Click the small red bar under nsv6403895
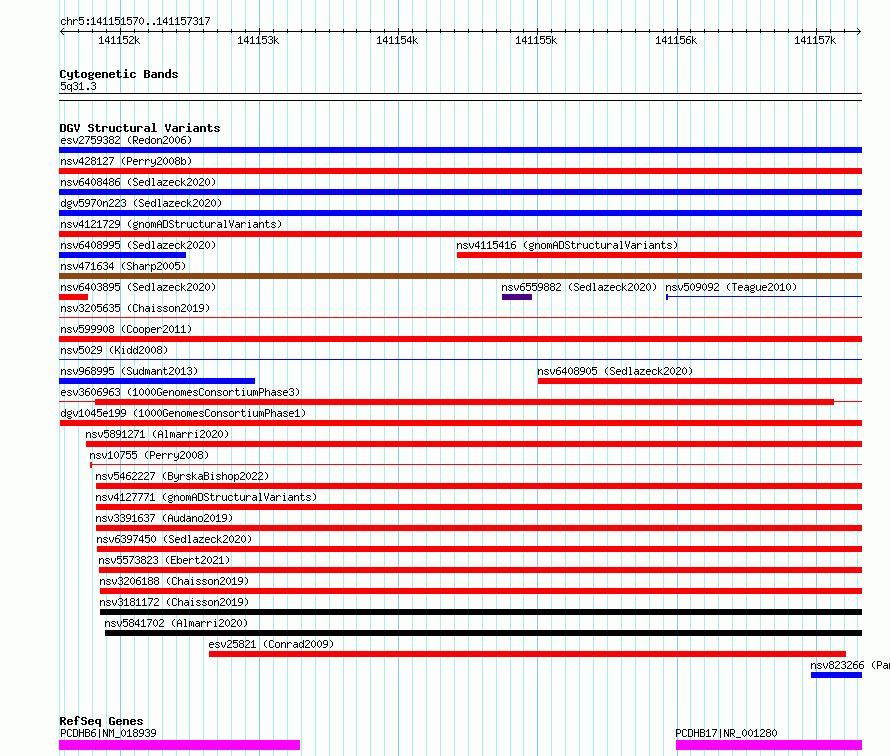This screenshot has width=890, height=756. 74,297
